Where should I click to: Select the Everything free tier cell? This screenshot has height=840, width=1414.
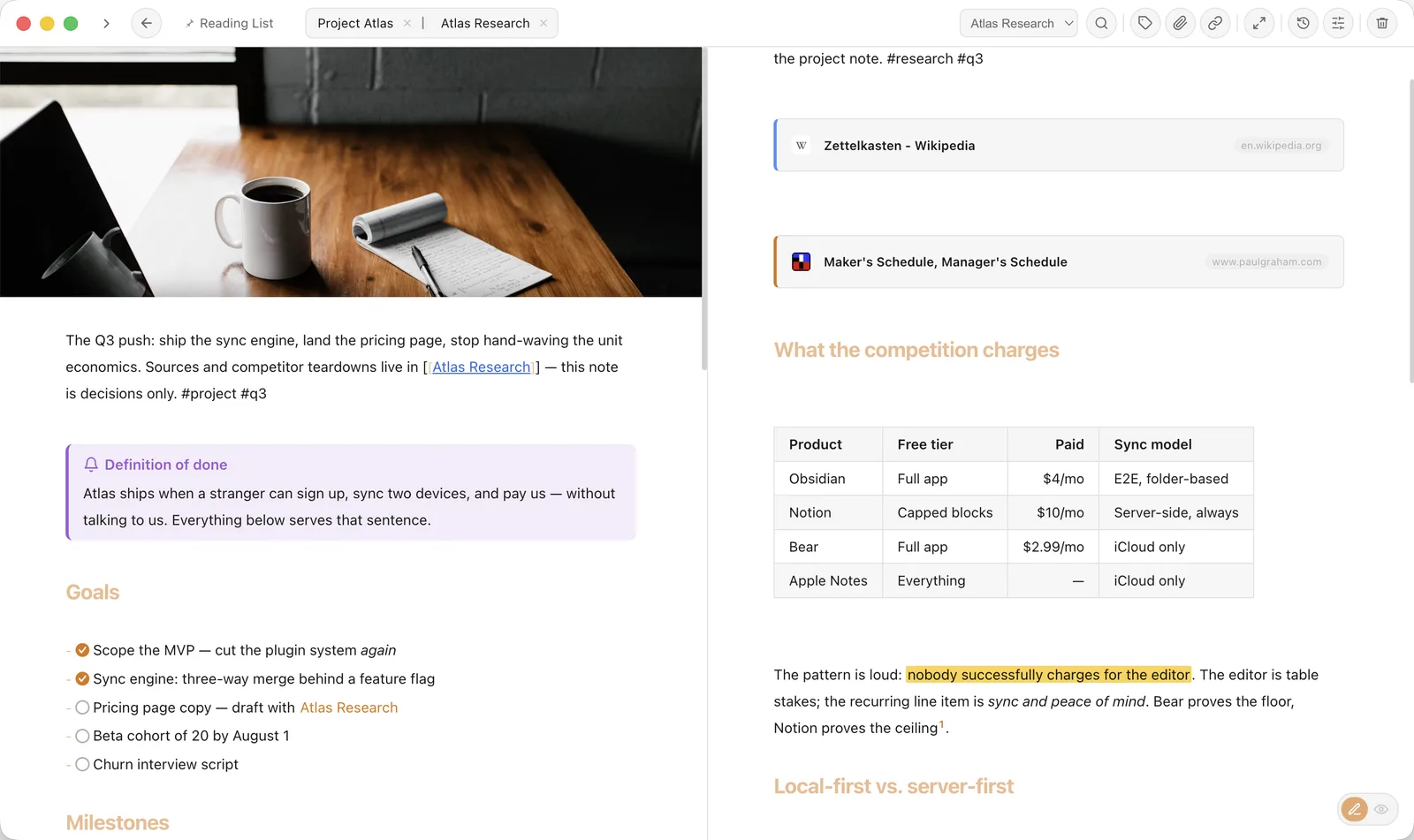[945, 580]
